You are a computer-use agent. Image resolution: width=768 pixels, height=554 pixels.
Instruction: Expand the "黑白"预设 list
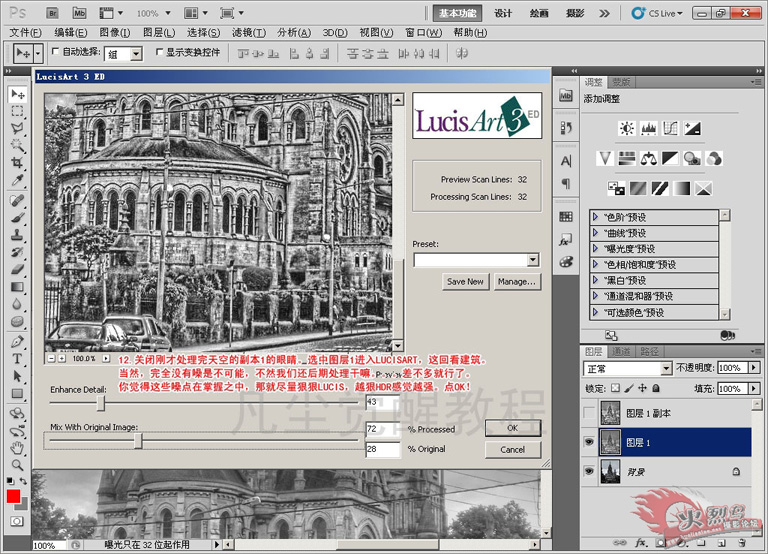tap(595, 280)
